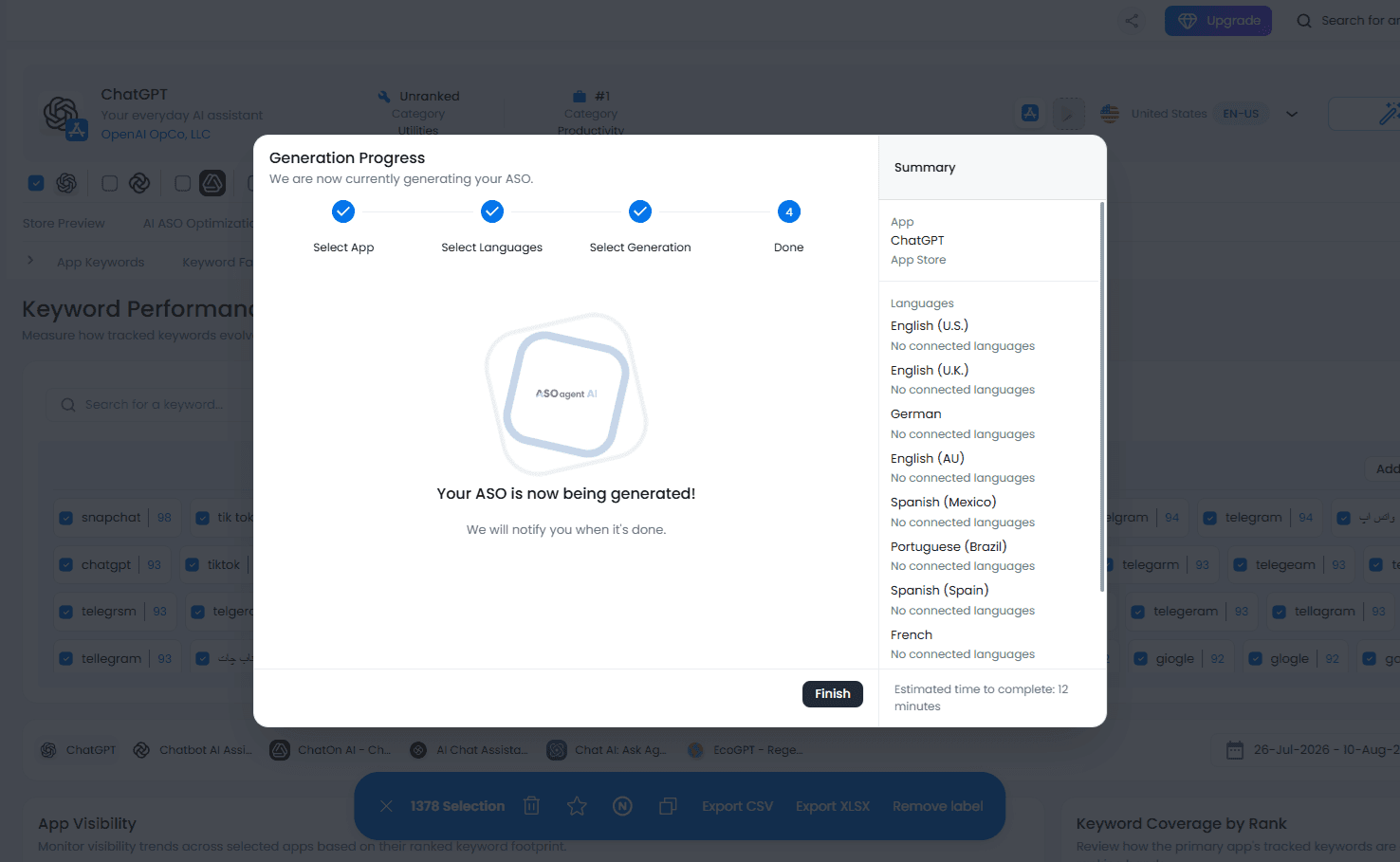Image resolution: width=1400 pixels, height=862 pixels.
Task: Click Export XLSX
Action: coord(833,806)
